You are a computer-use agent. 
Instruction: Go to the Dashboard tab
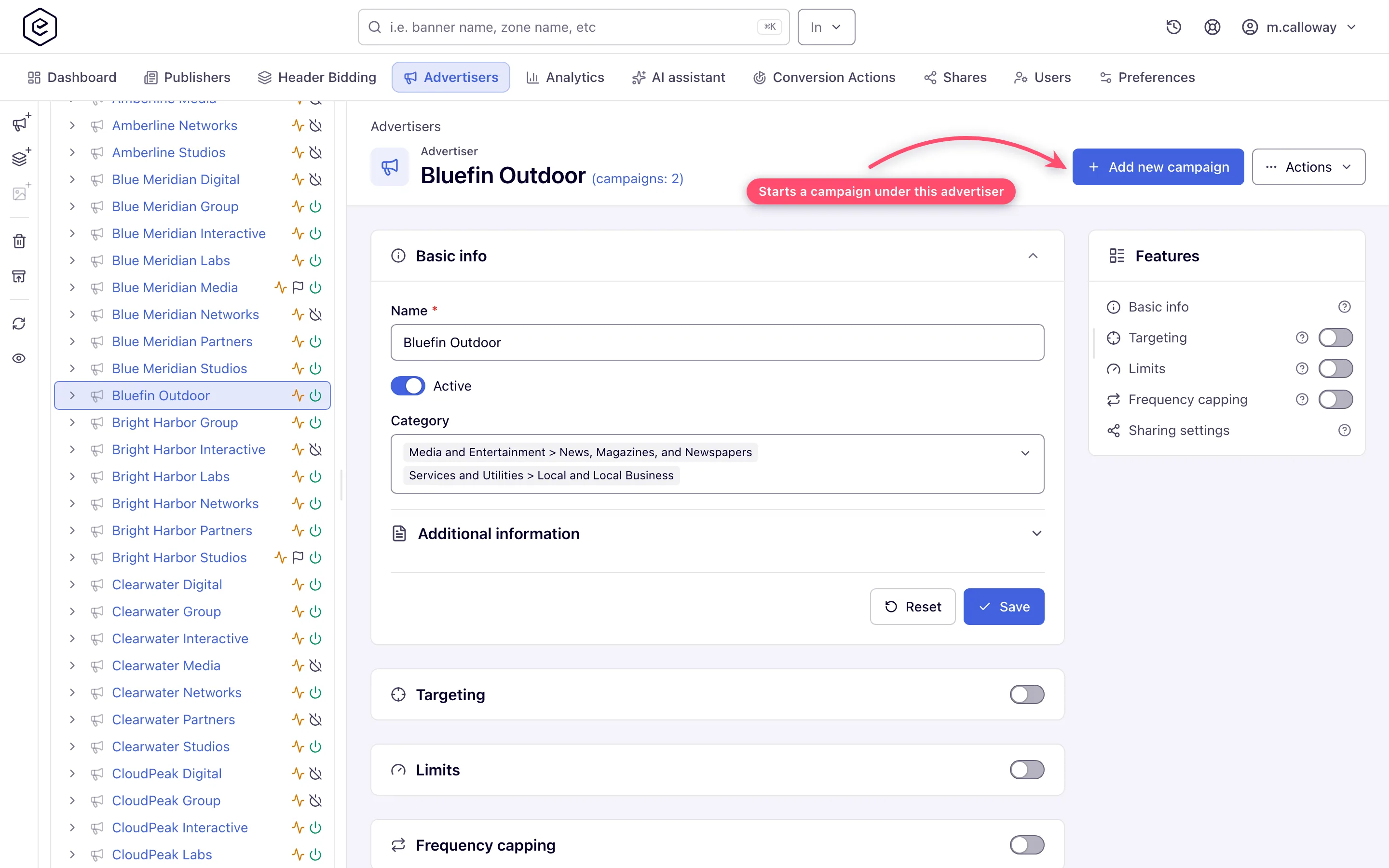tap(72, 78)
